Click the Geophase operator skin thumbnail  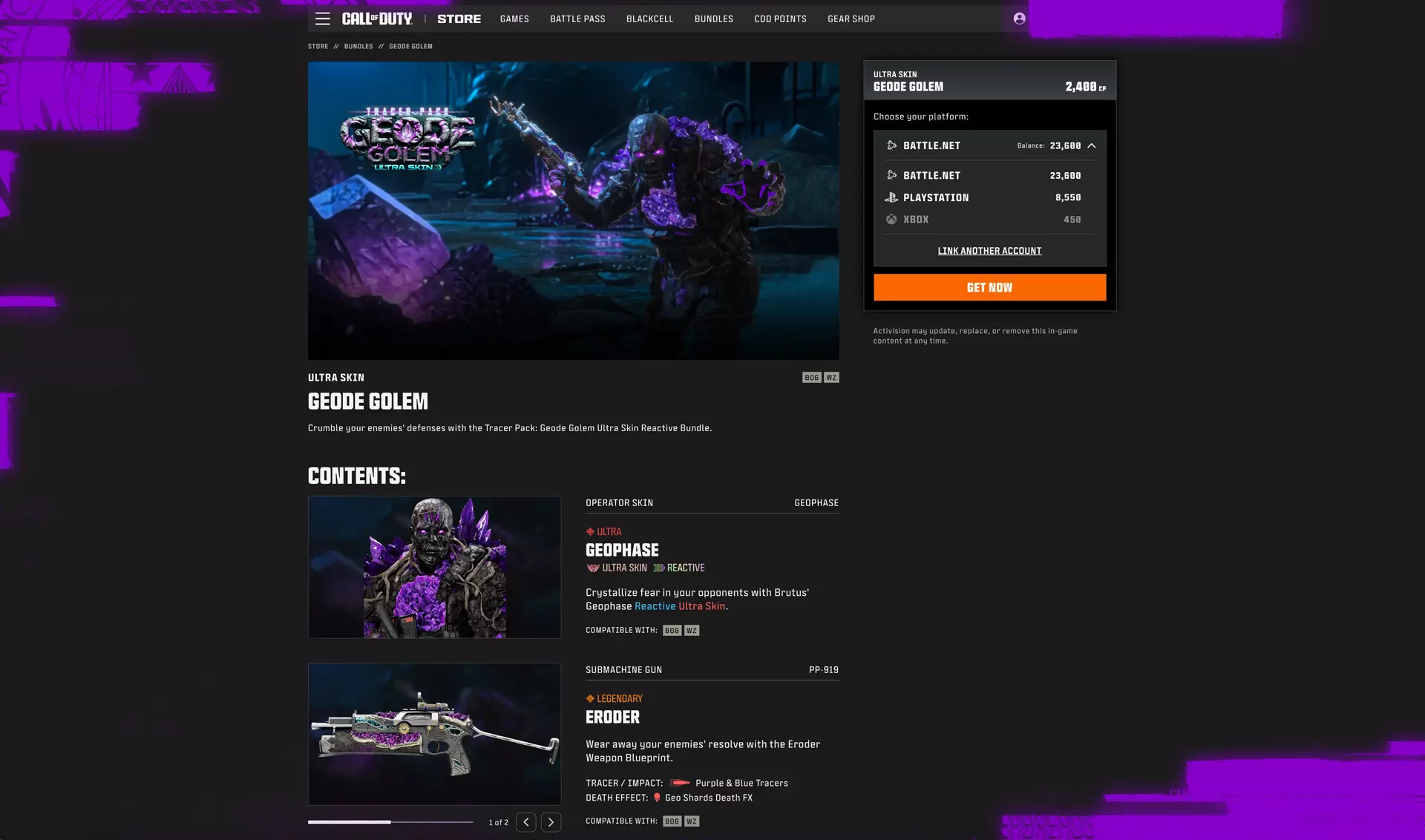coord(434,567)
